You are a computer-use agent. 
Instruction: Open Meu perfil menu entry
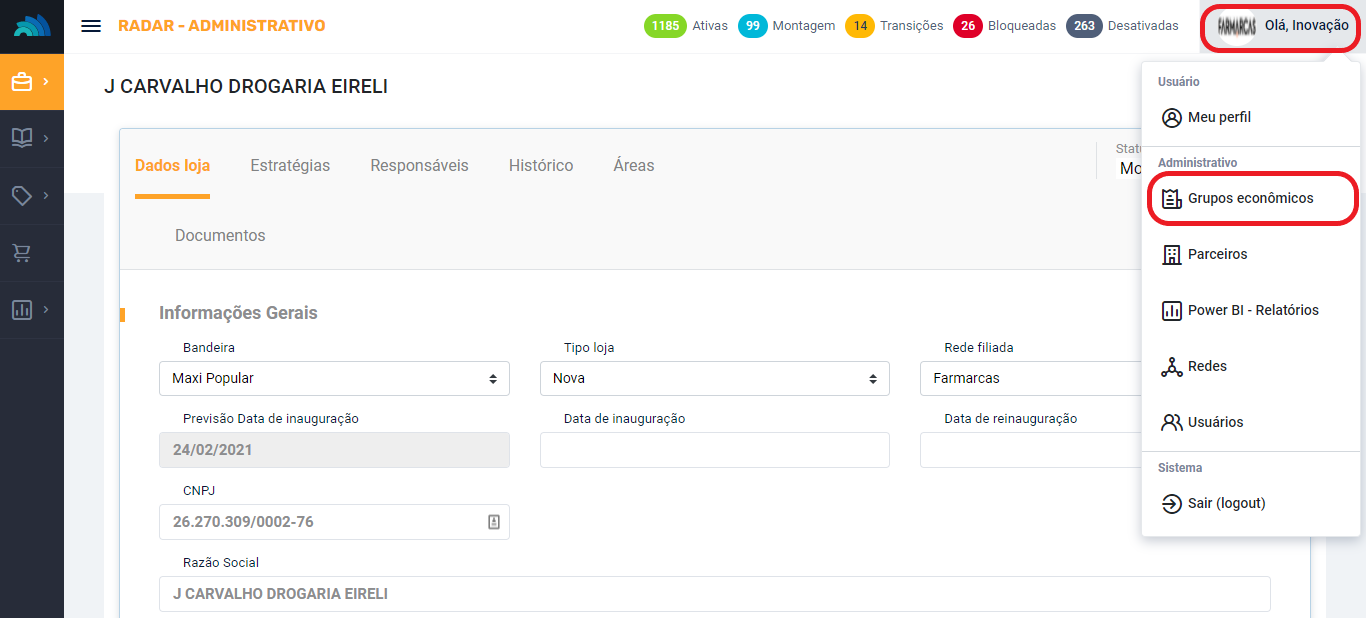tap(1219, 117)
